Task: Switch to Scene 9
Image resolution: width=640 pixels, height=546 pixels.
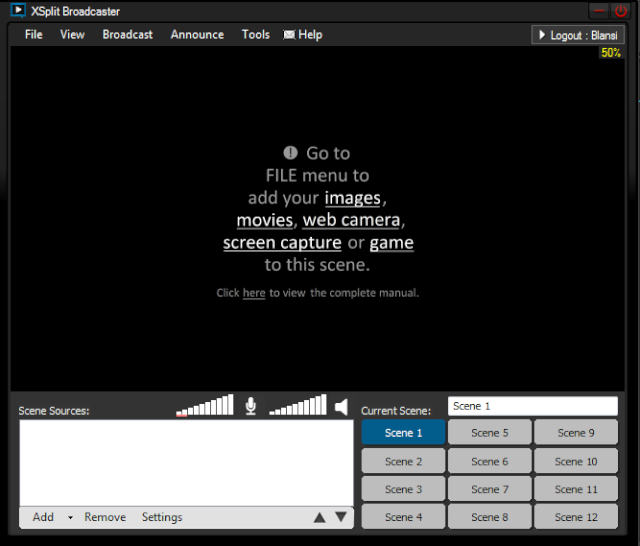Action: coord(576,432)
